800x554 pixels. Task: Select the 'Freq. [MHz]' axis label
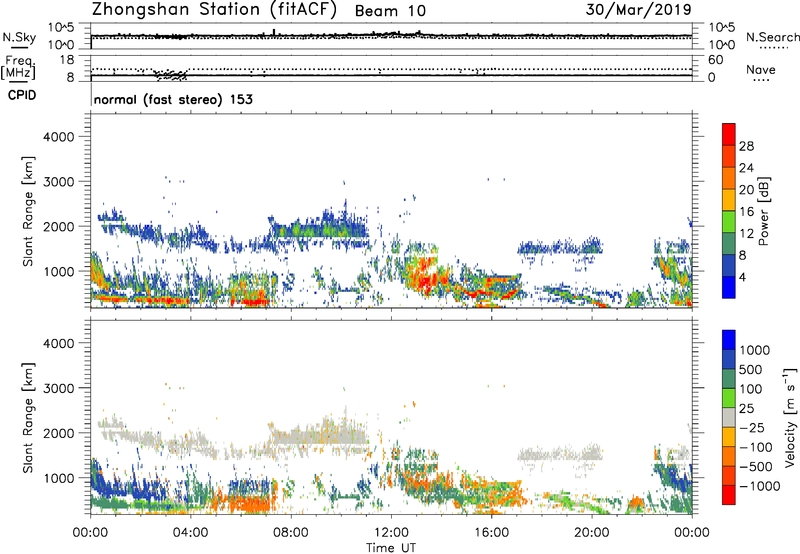tap(18, 67)
